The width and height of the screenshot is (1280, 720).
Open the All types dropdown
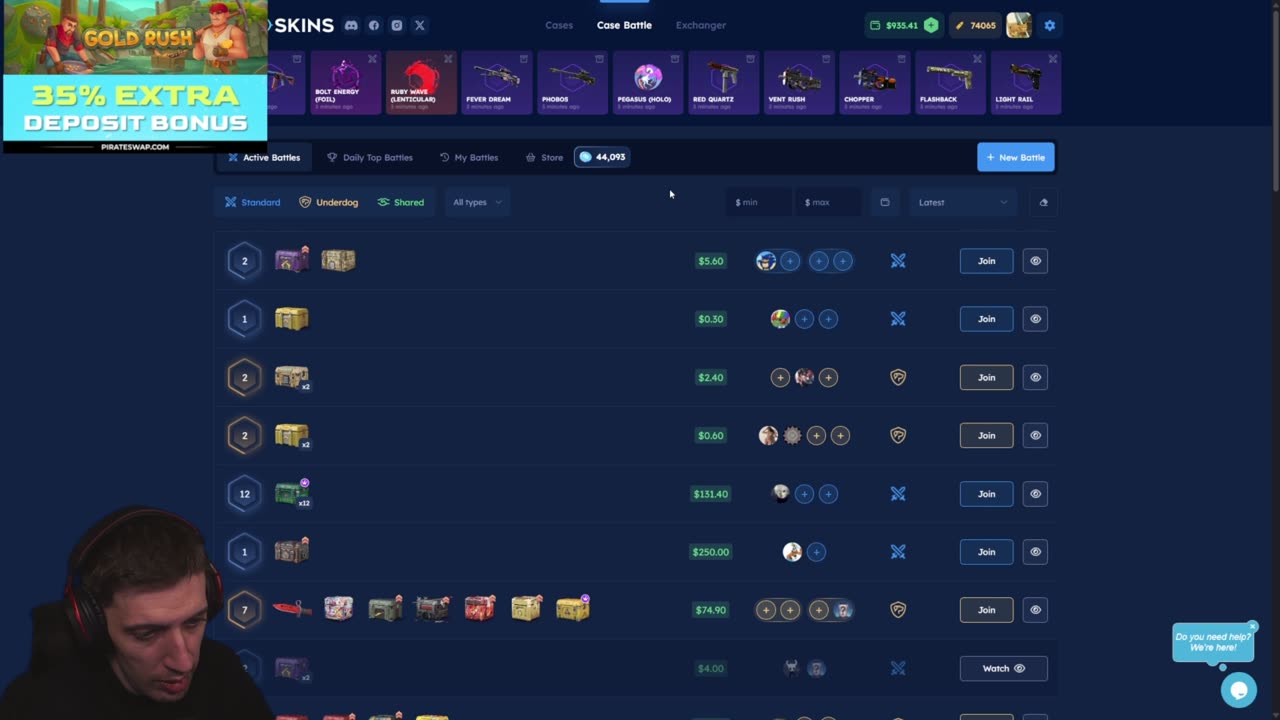477,202
